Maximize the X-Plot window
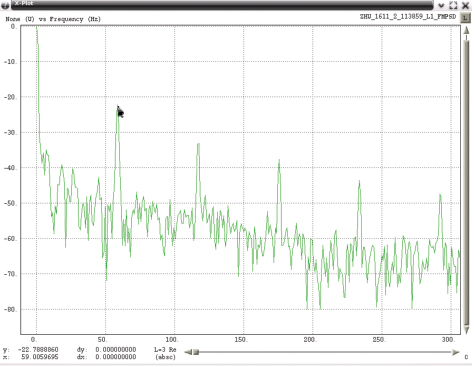475x367 pixels. 453,5
